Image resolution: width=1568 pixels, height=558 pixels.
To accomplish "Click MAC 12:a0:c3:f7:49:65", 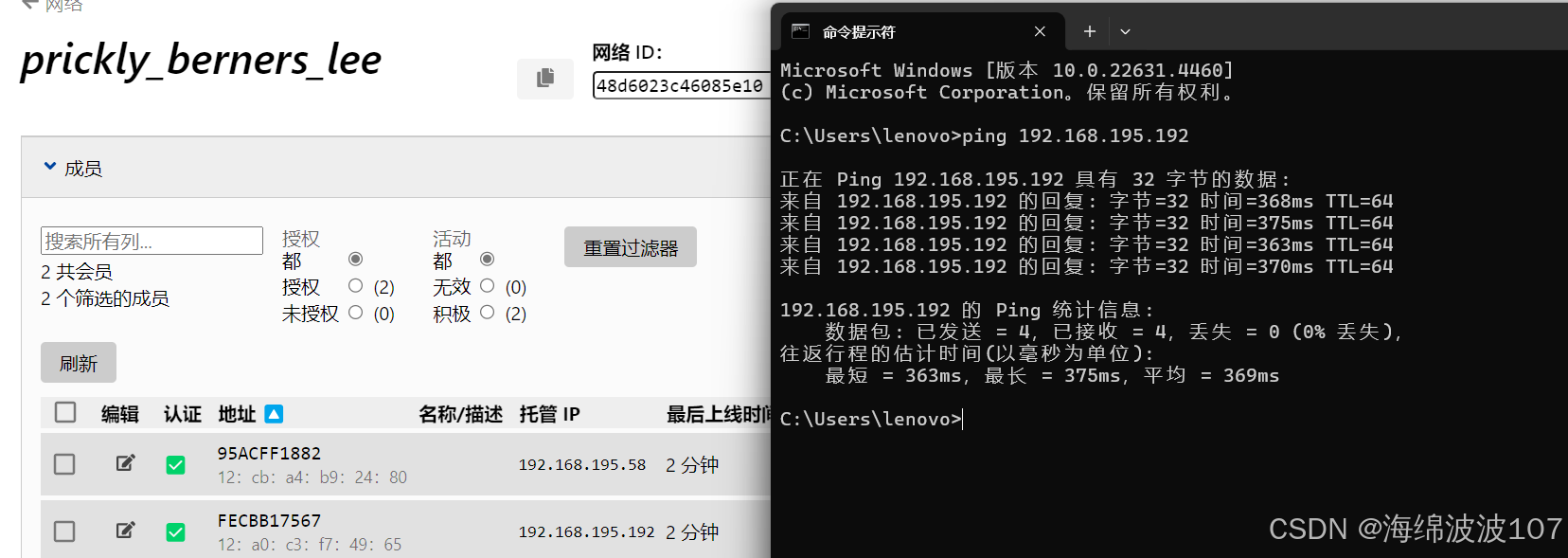I will coord(310,545).
